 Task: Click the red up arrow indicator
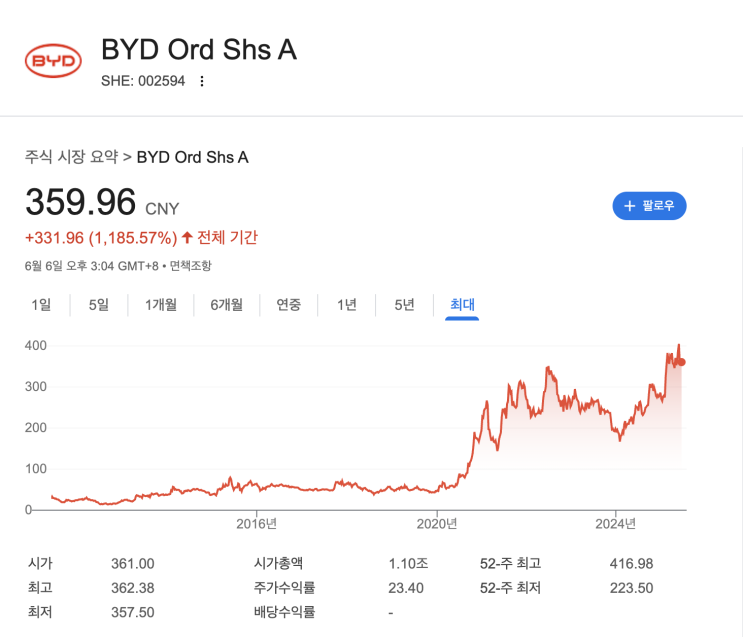click(x=187, y=238)
